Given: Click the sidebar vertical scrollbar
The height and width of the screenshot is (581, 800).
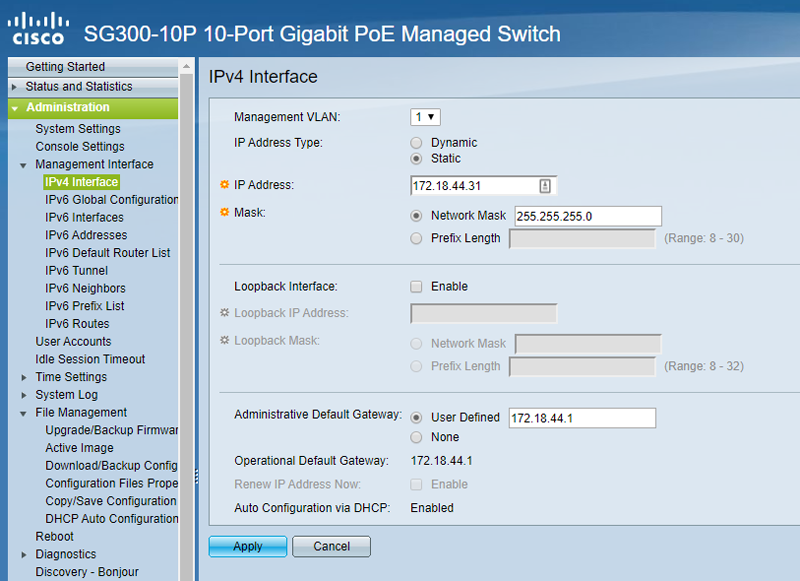Looking at the screenshot, I should click(x=186, y=300).
